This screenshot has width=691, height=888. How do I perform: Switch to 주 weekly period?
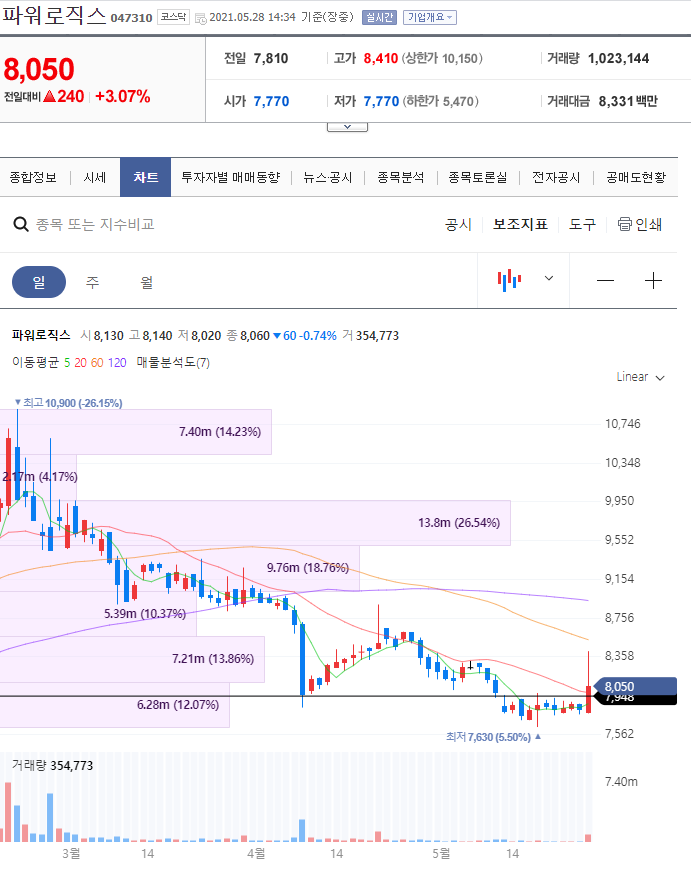pos(93,282)
